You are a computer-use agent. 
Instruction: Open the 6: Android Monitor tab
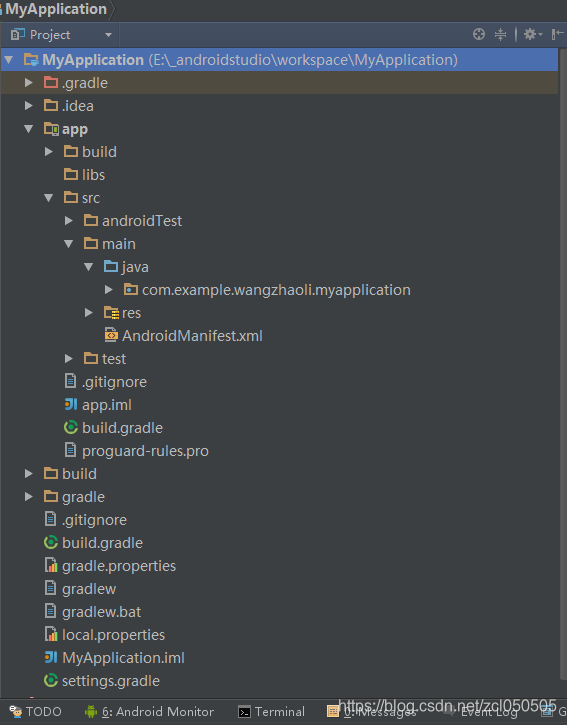pos(149,712)
